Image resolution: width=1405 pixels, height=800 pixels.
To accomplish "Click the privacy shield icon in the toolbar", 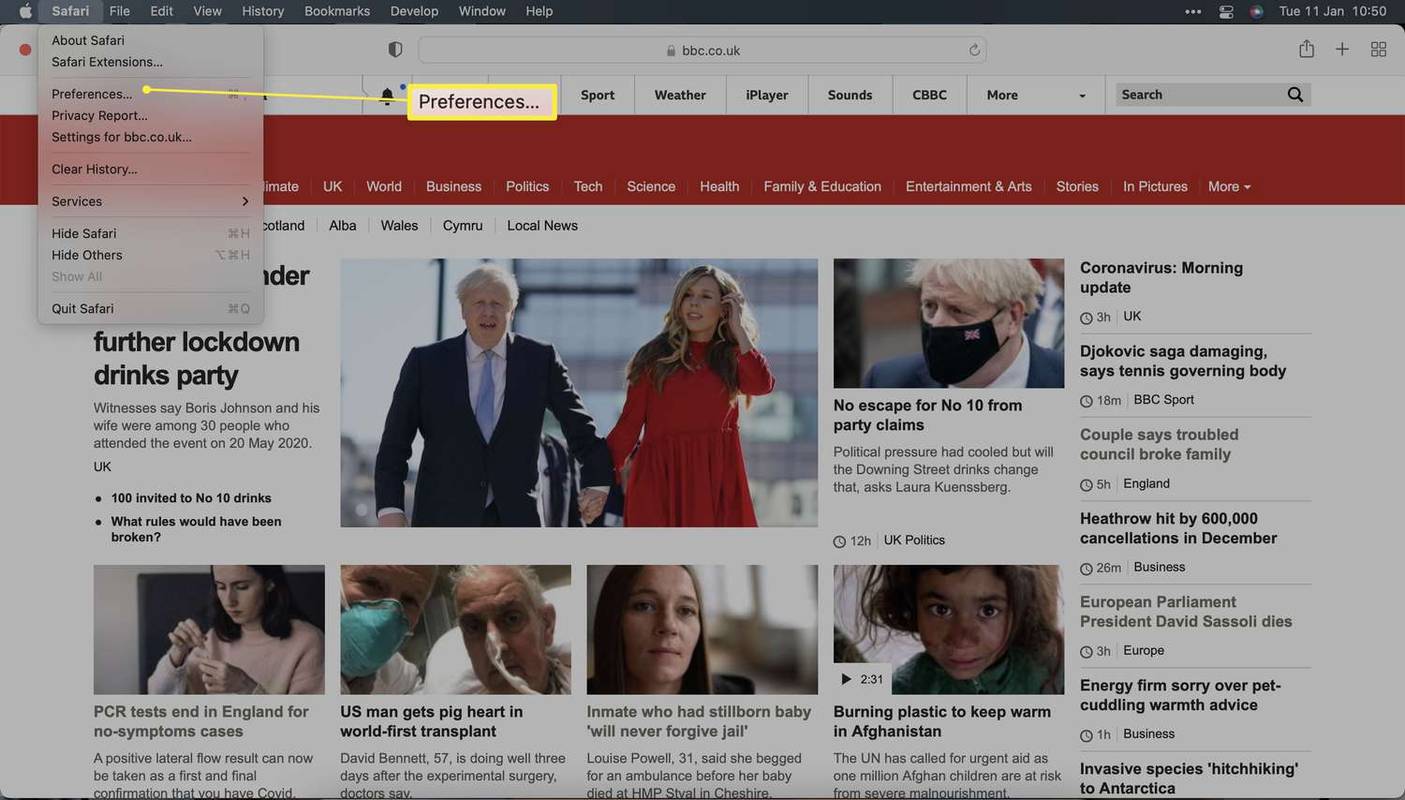I will coord(395,49).
